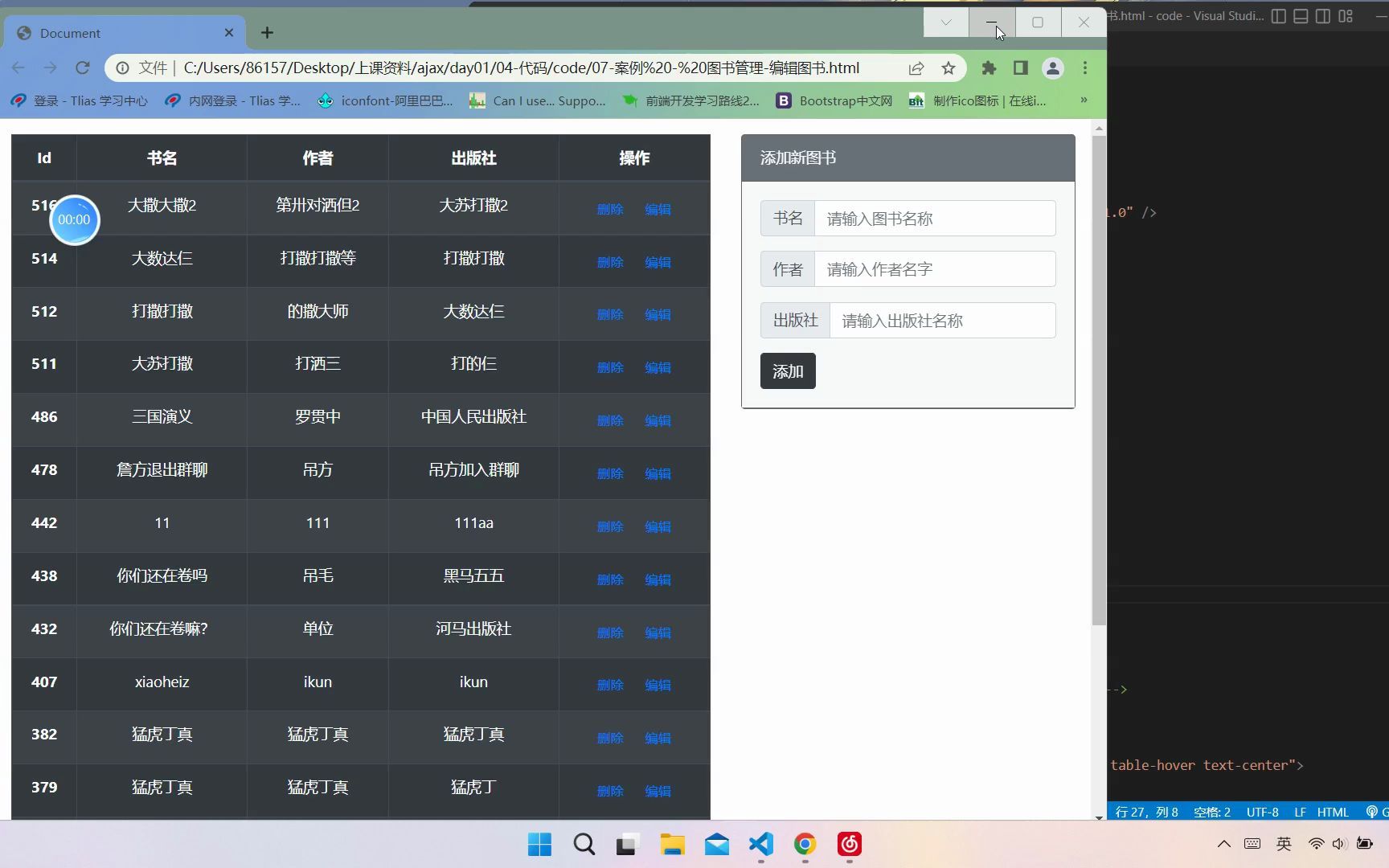Open the Wi-Fi network tray icon
The image size is (1389, 868).
coord(1316,844)
